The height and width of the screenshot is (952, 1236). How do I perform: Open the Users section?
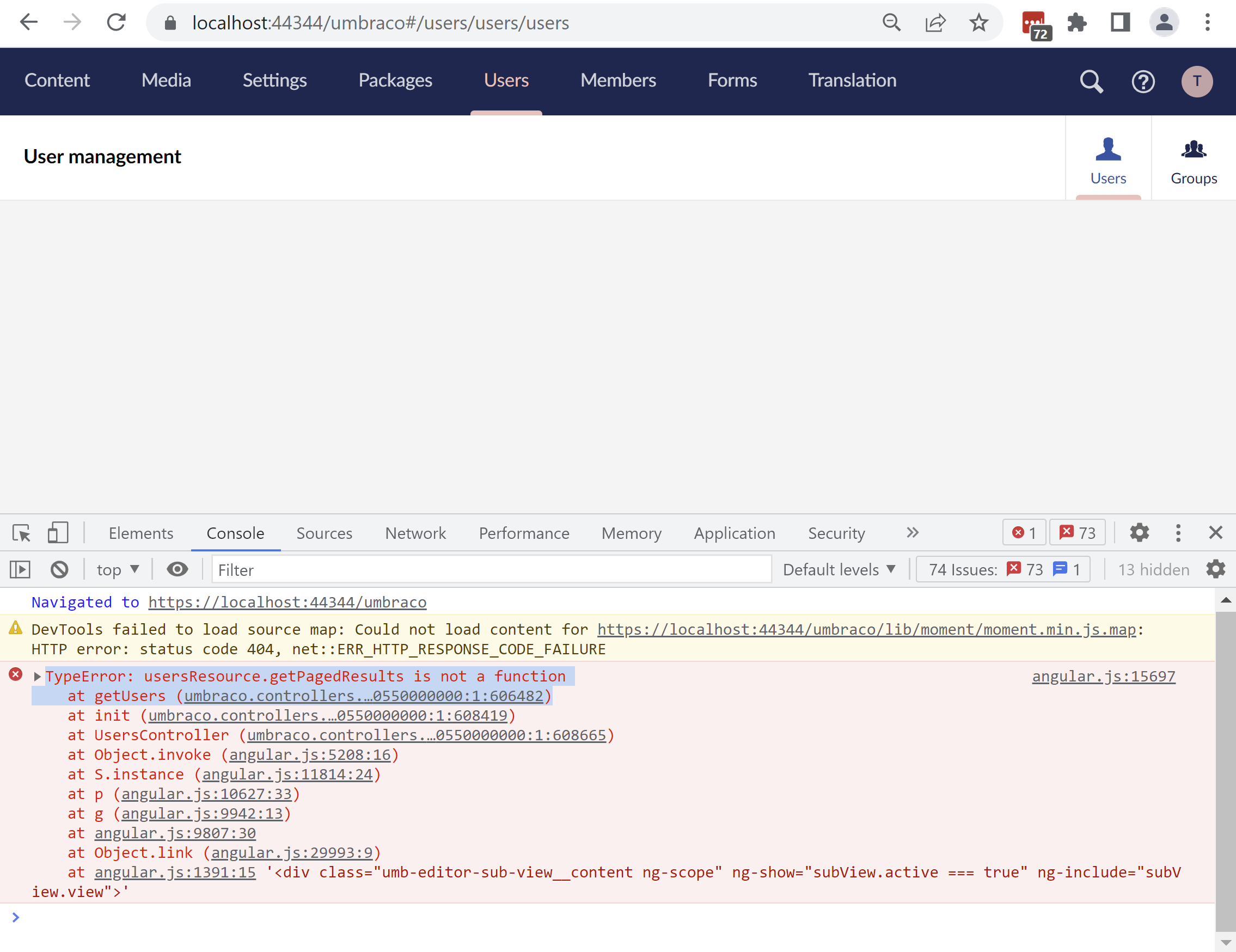click(x=506, y=81)
